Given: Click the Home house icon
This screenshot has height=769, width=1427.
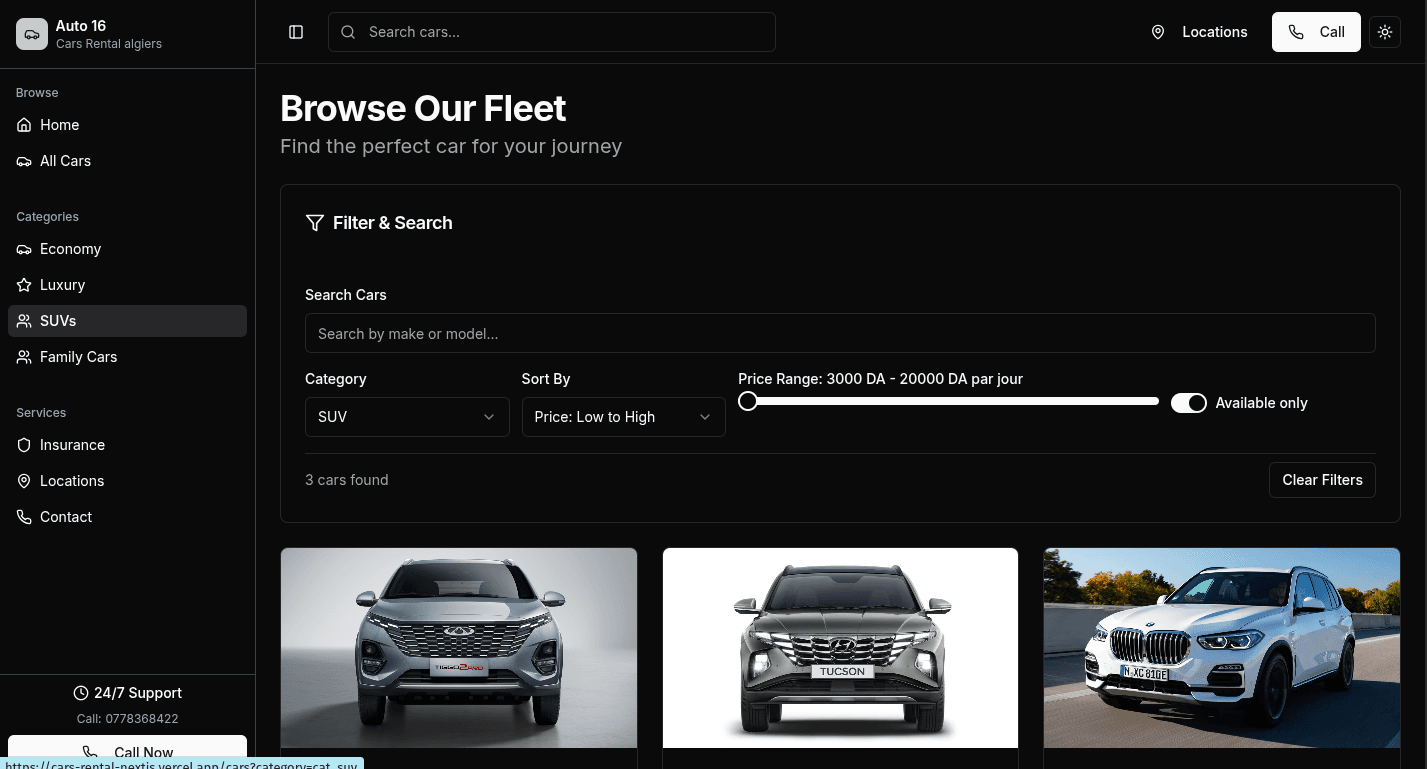Looking at the screenshot, I should [24, 125].
